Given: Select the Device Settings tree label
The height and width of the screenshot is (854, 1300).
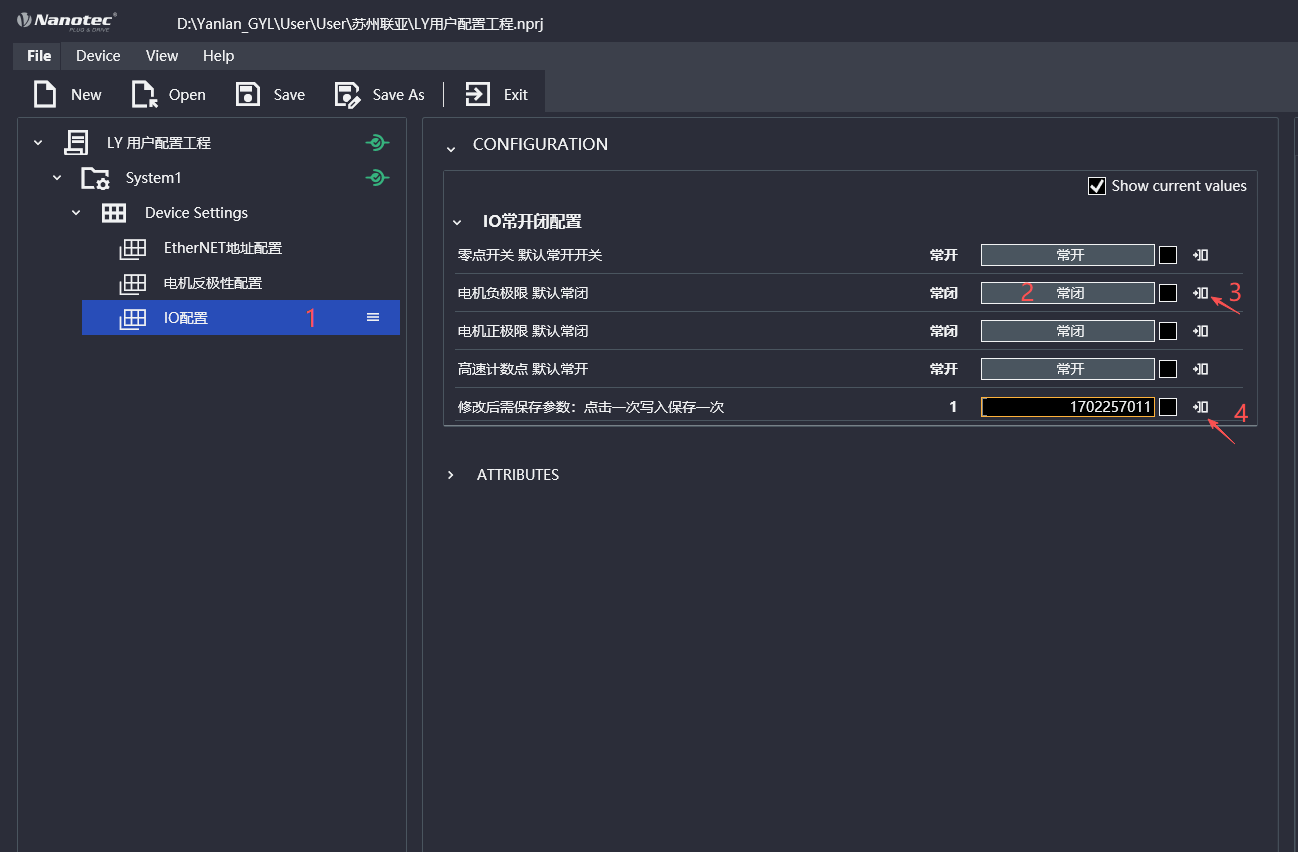Looking at the screenshot, I should click(196, 213).
